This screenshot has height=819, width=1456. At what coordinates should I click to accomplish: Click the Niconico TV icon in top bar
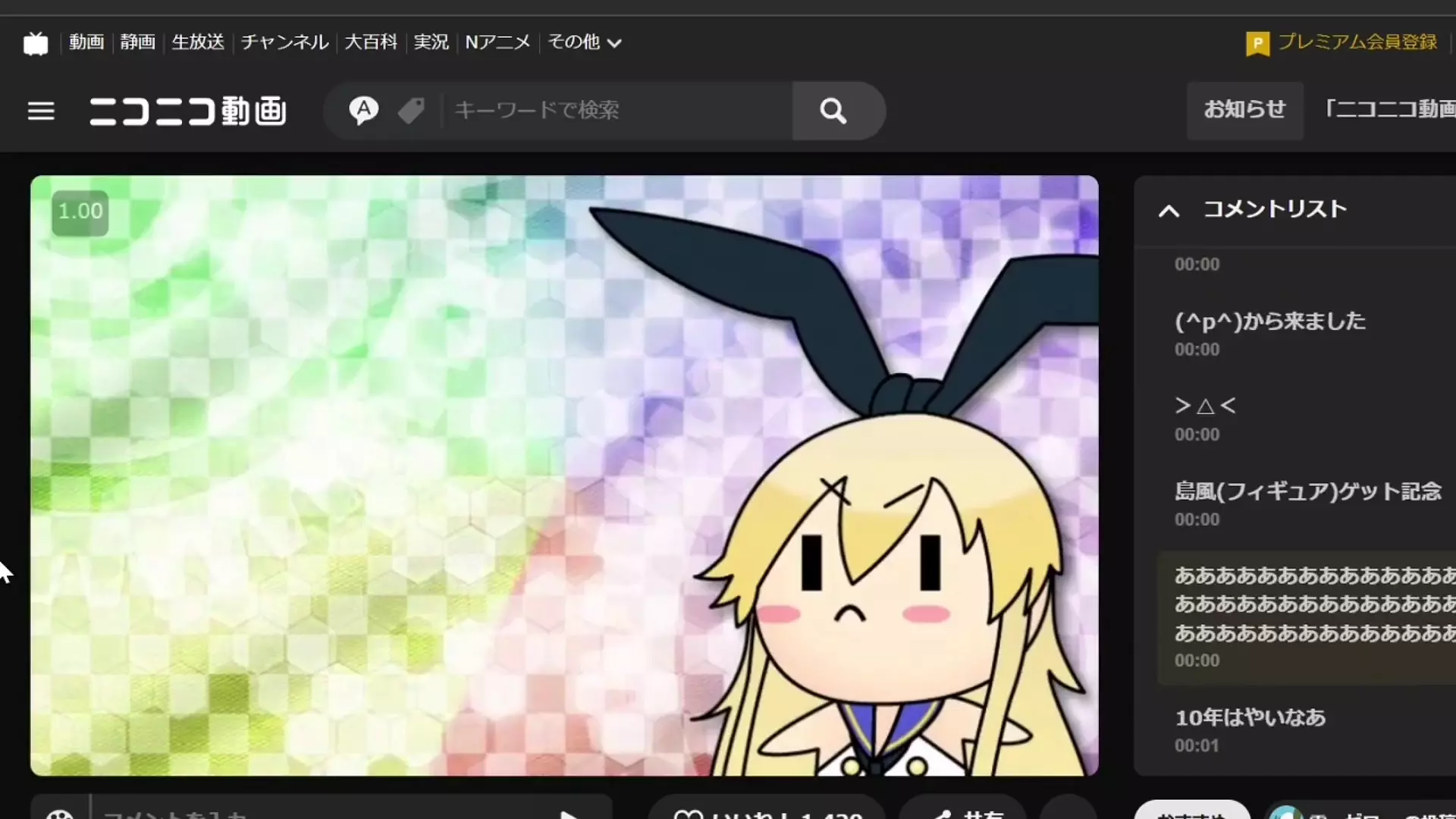pos(36,43)
